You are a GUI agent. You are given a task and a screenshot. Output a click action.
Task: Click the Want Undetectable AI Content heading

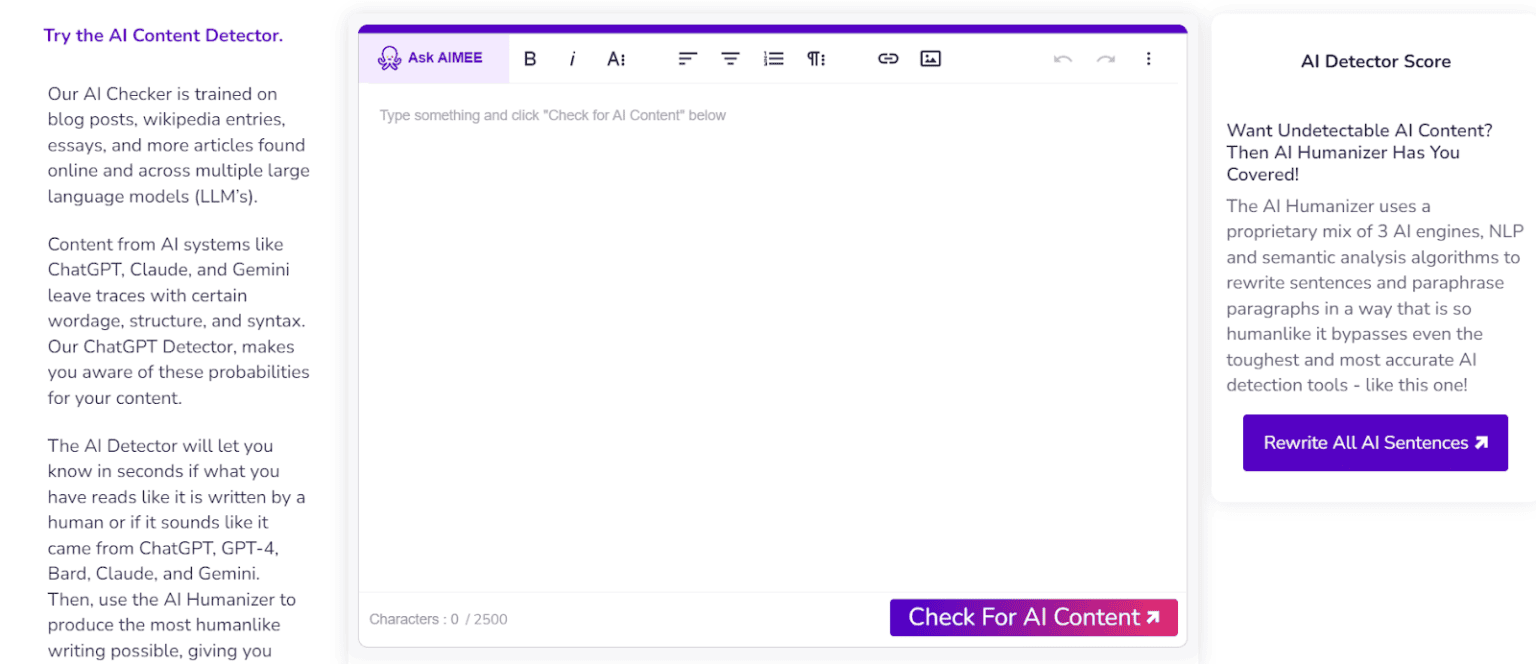pyautogui.click(x=1359, y=152)
